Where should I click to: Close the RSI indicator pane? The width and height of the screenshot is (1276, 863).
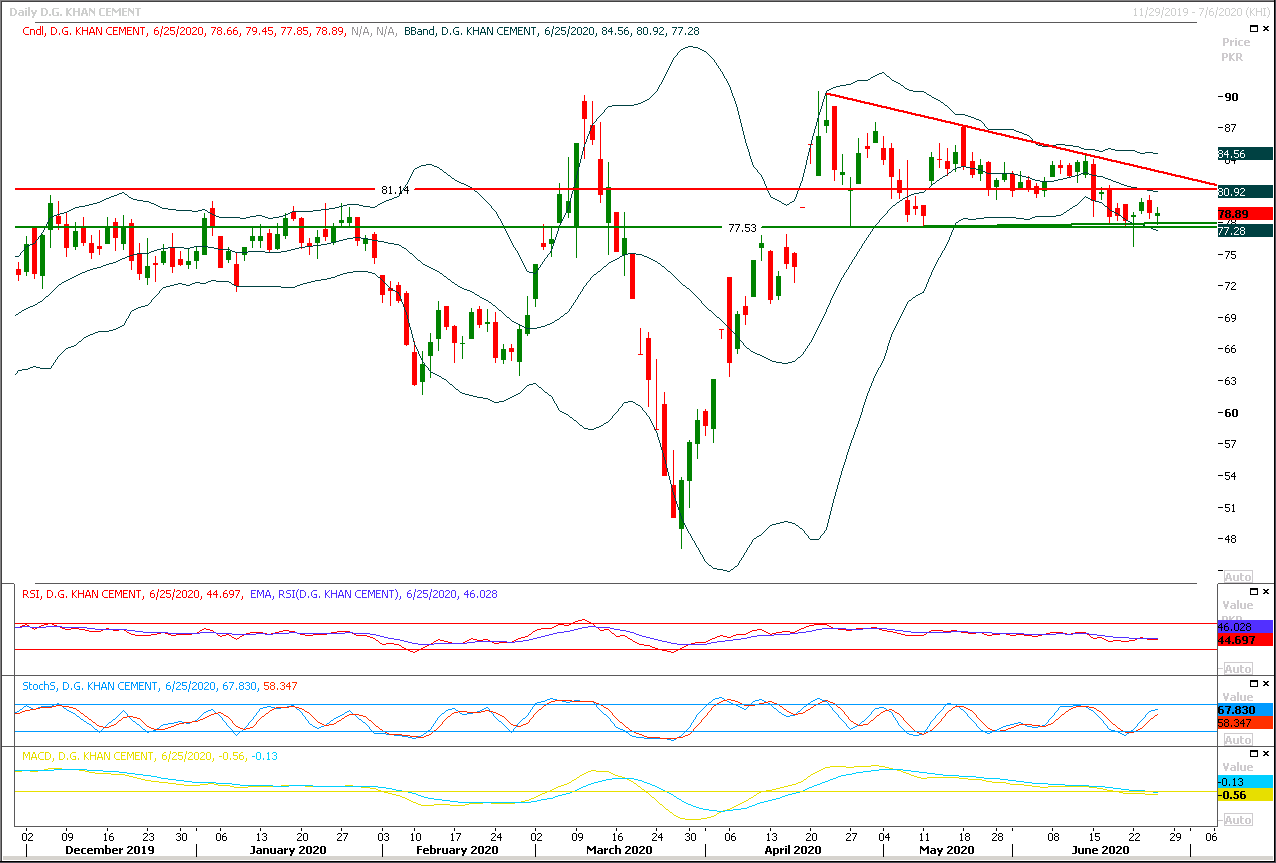[1266, 592]
